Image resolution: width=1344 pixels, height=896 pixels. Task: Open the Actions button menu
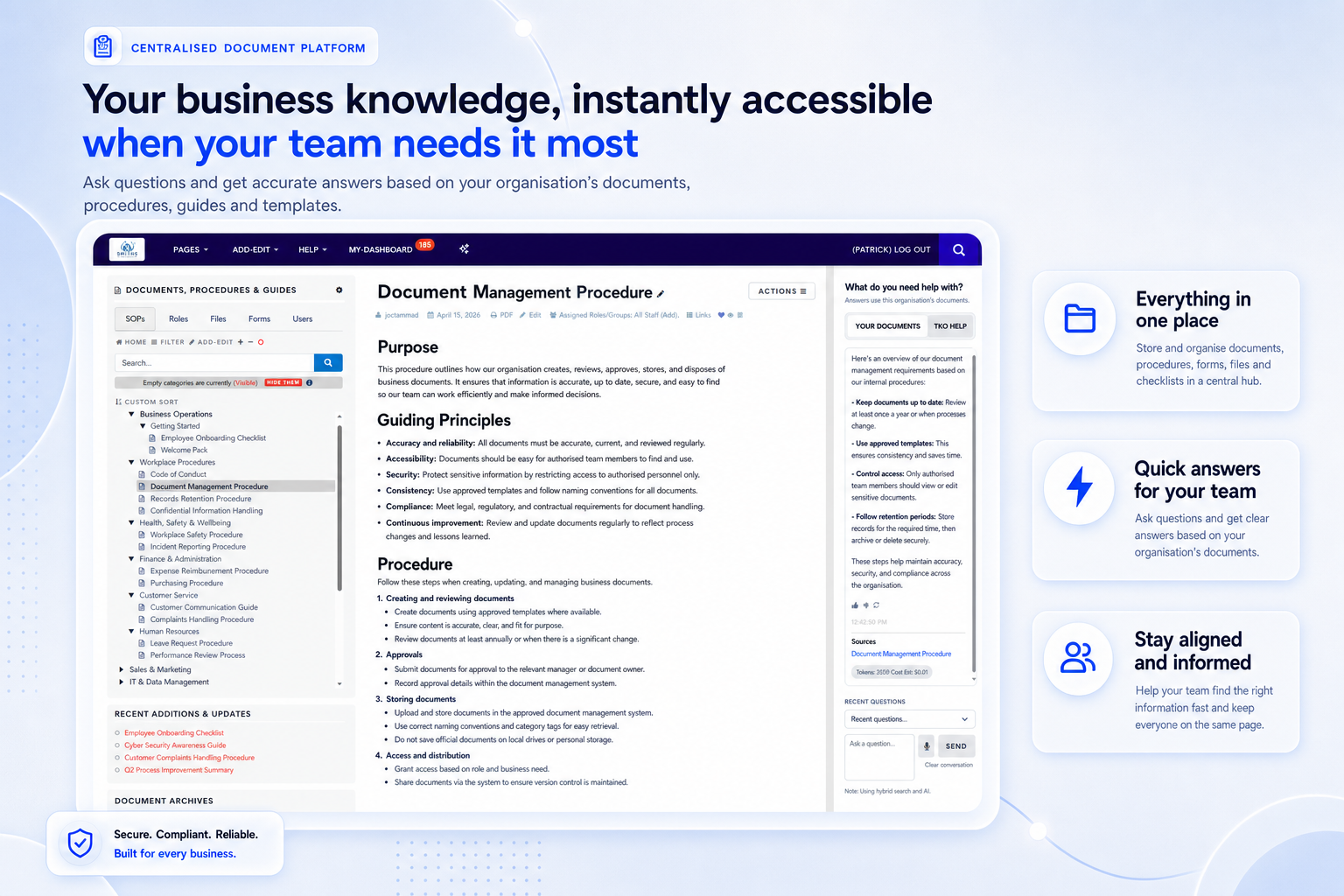pos(782,291)
